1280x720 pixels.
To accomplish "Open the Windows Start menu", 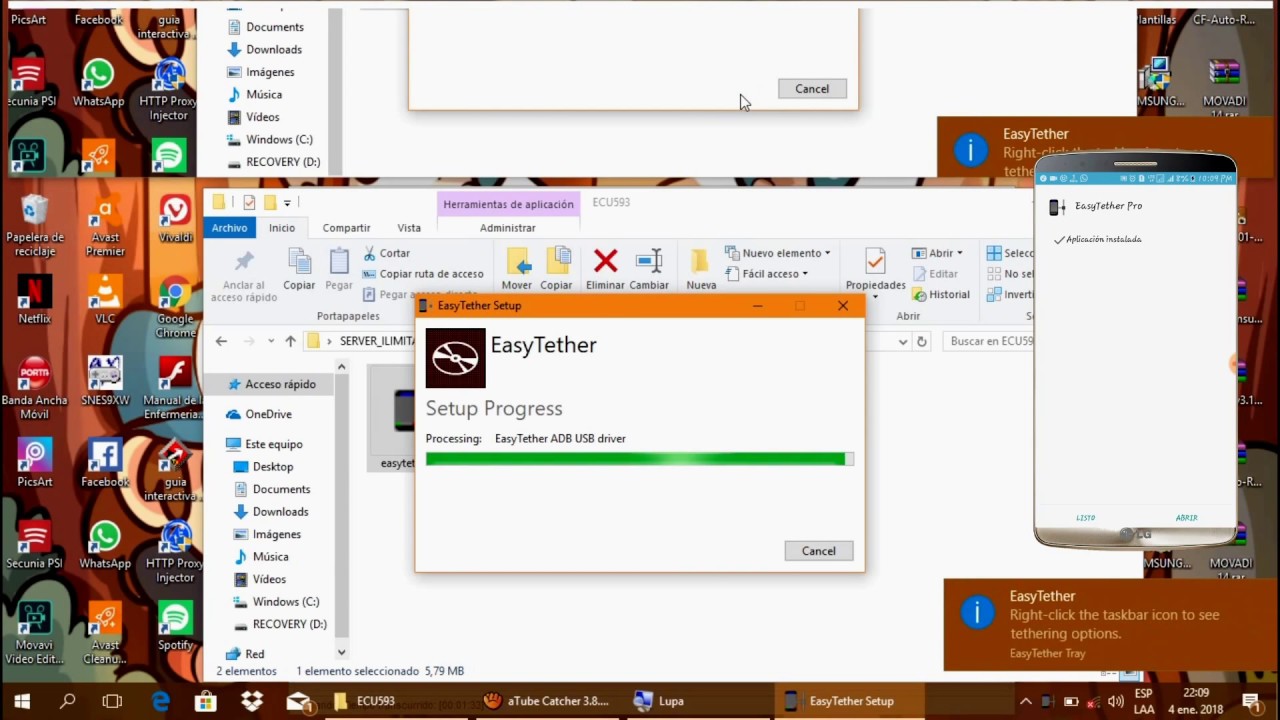I will point(21,701).
